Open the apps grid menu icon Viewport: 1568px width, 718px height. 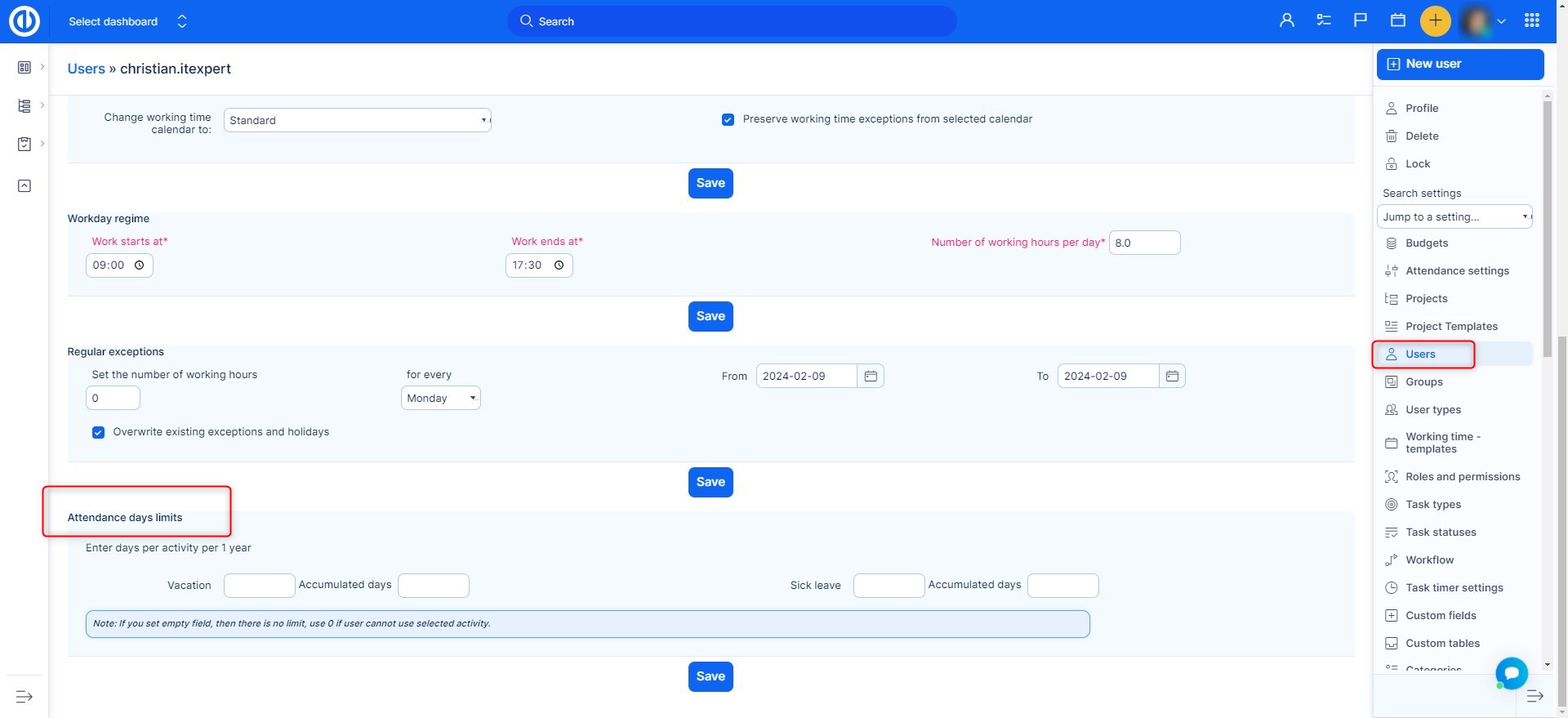[1531, 21]
